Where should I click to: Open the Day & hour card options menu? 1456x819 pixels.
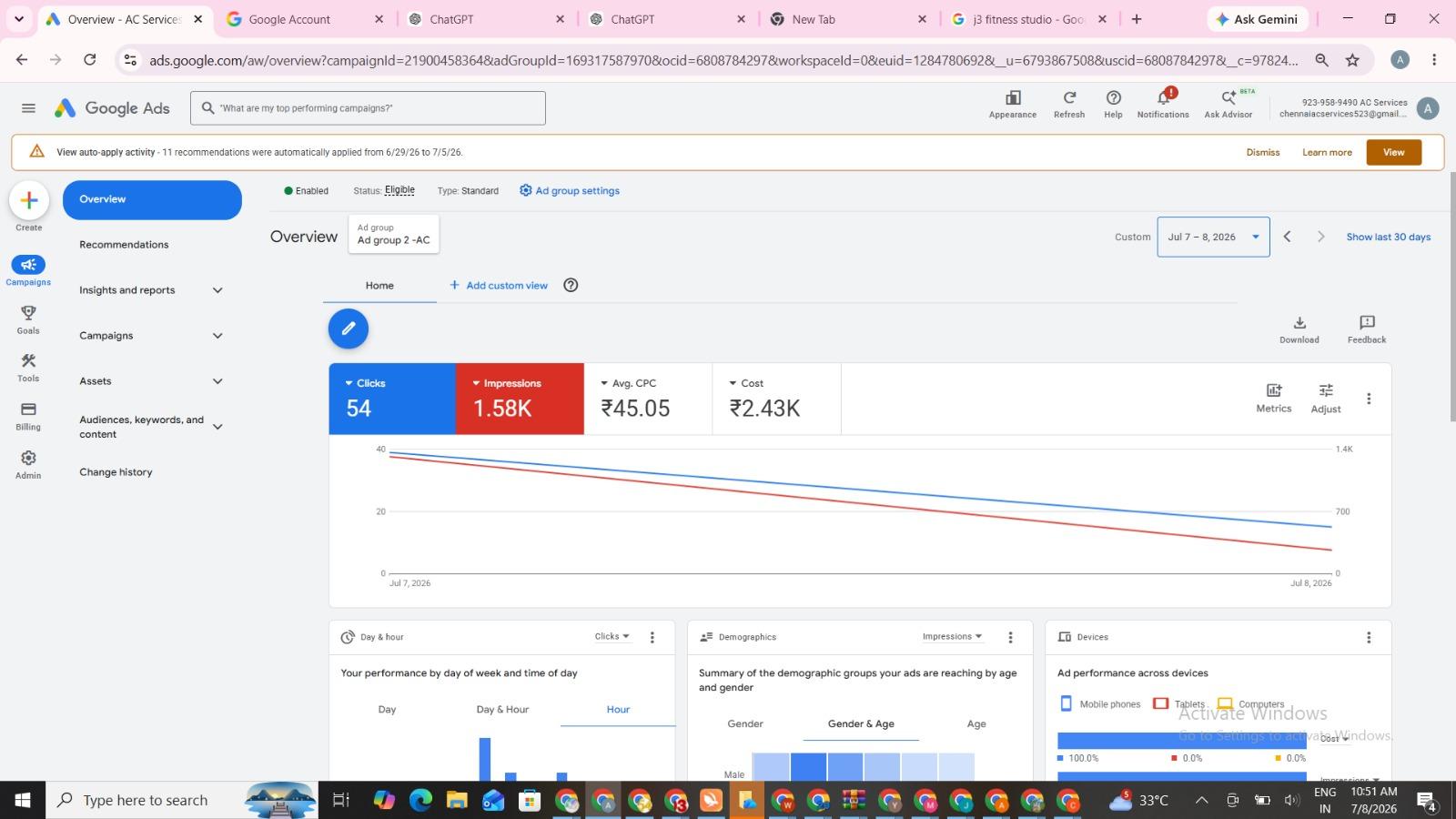point(652,637)
